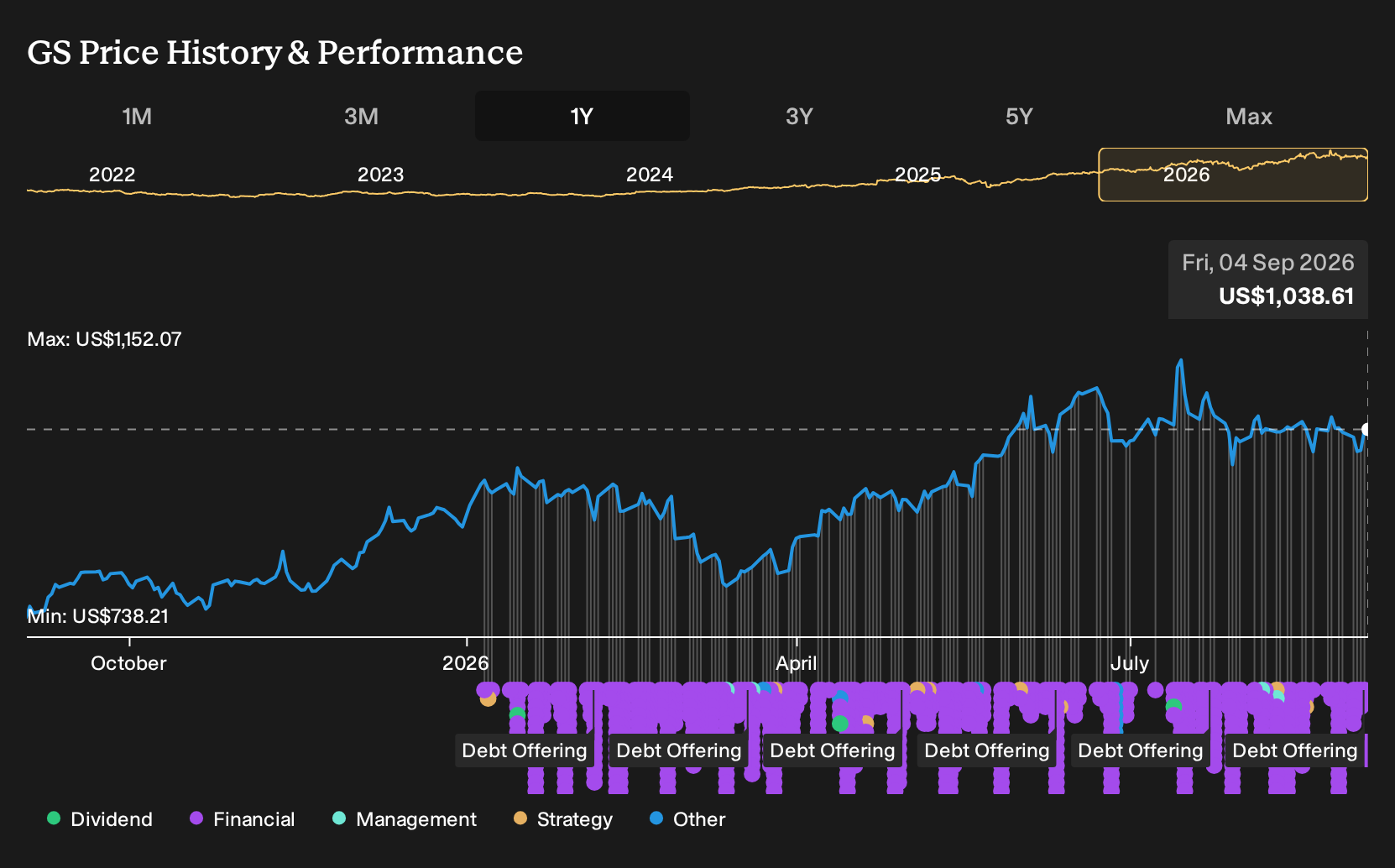The height and width of the screenshot is (868, 1395).
Task: Toggle Other events in the legend
Action: tap(687, 819)
